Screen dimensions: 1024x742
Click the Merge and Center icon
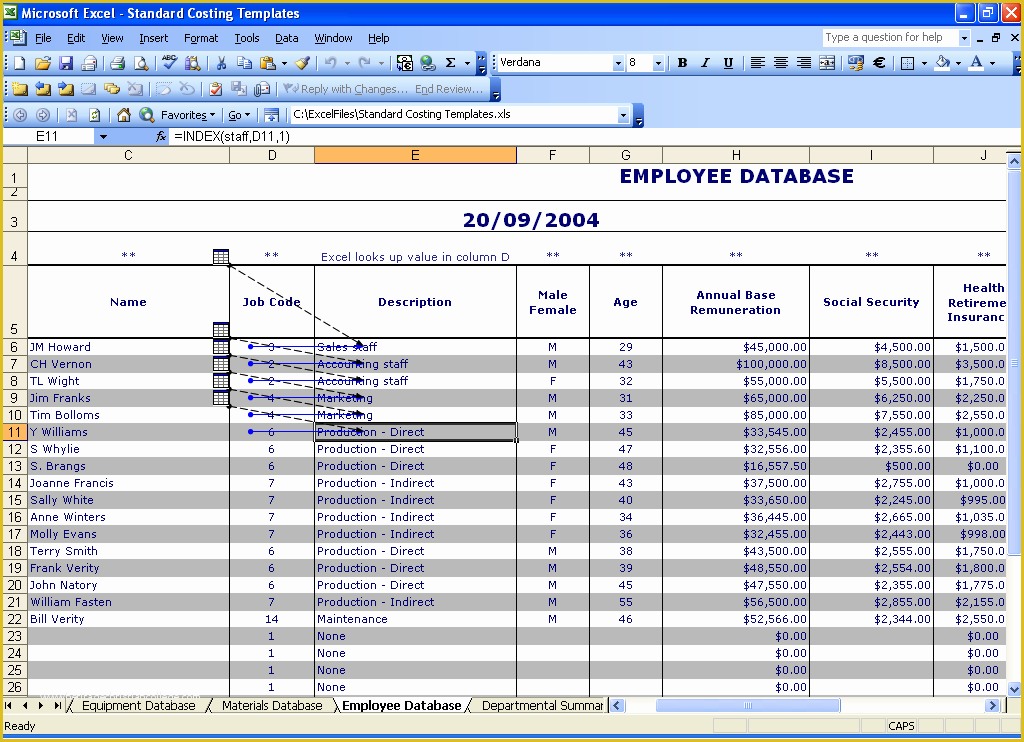coord(827,62)
